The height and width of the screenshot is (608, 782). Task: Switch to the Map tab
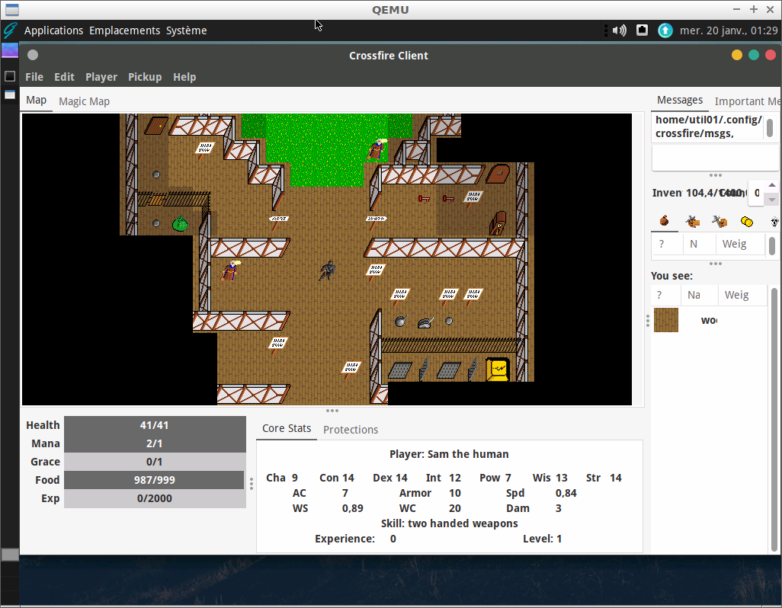[36, 100]
